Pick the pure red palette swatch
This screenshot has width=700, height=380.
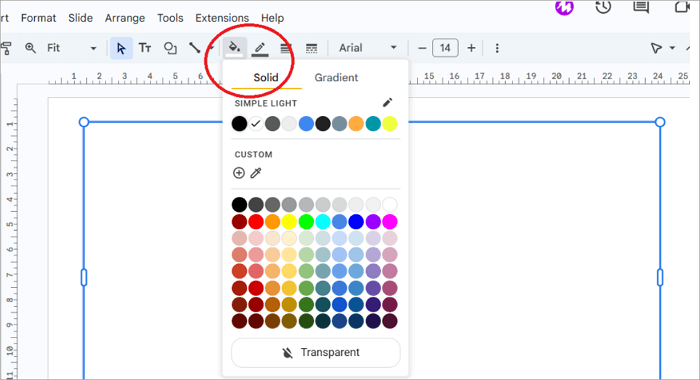tap(256, 221)
